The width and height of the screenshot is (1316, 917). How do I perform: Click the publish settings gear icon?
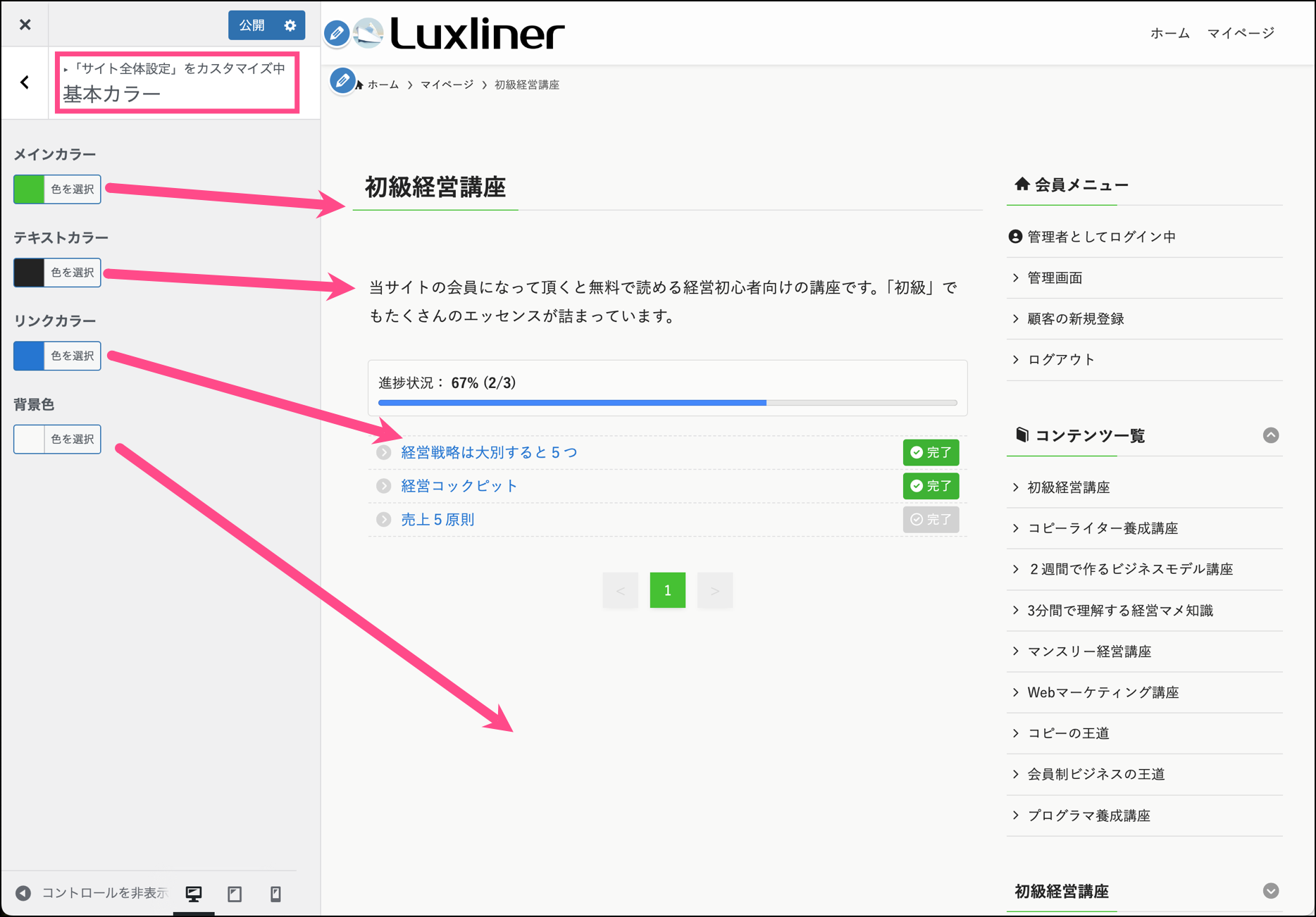tap(290, 25)
